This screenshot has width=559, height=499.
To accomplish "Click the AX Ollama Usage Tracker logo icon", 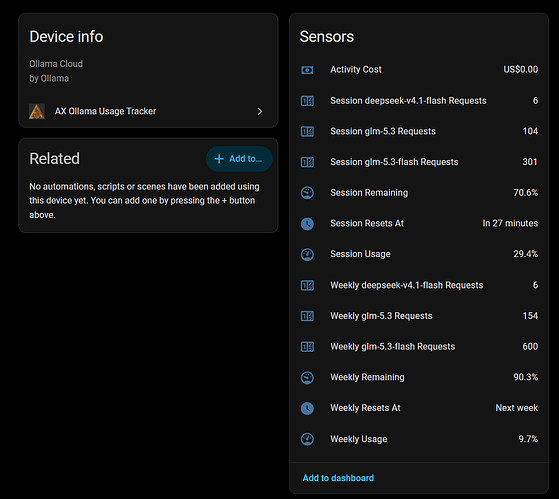I will [x=37, y=112].
